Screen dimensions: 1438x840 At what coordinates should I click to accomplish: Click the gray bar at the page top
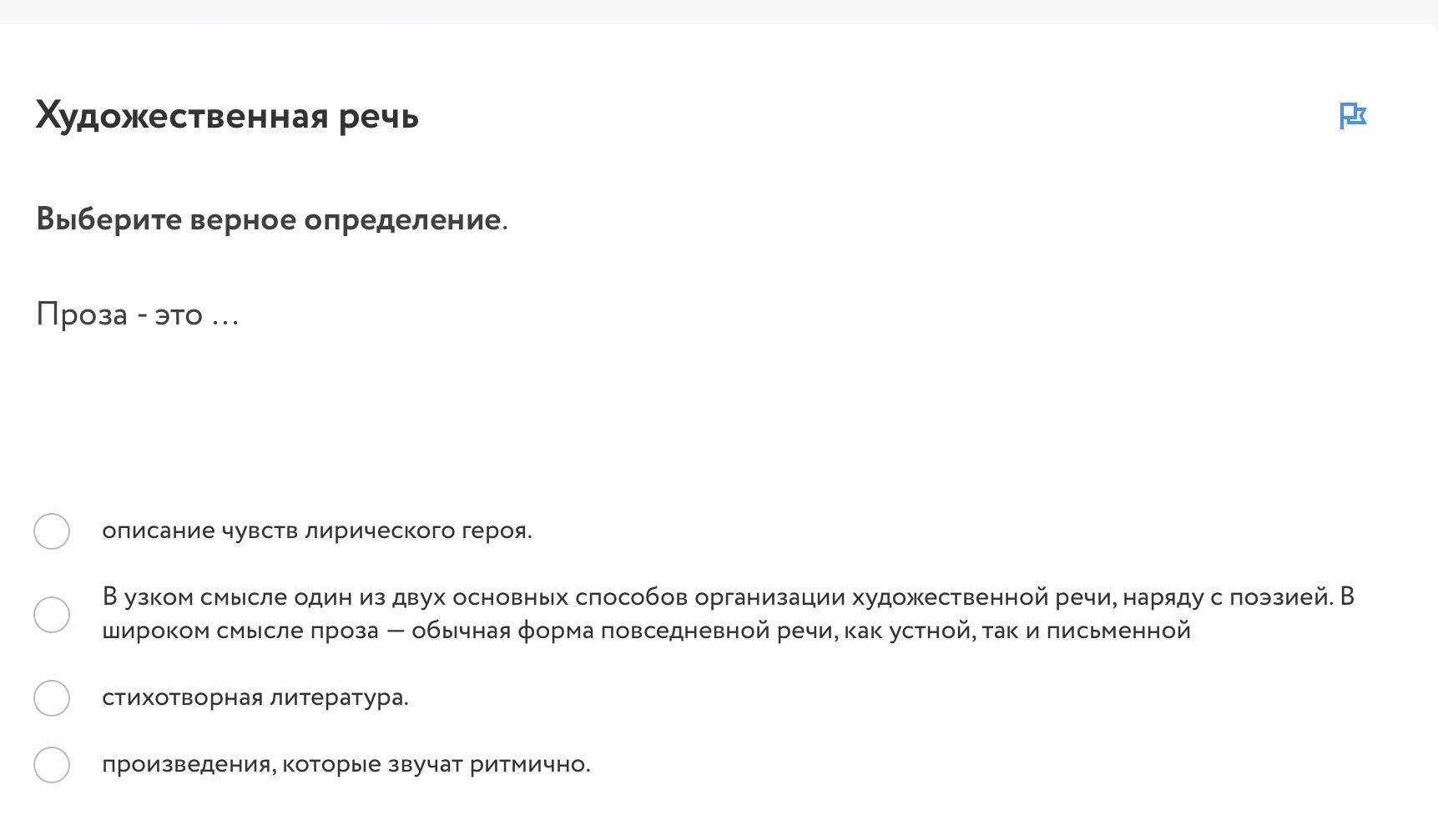click(719, 12)
